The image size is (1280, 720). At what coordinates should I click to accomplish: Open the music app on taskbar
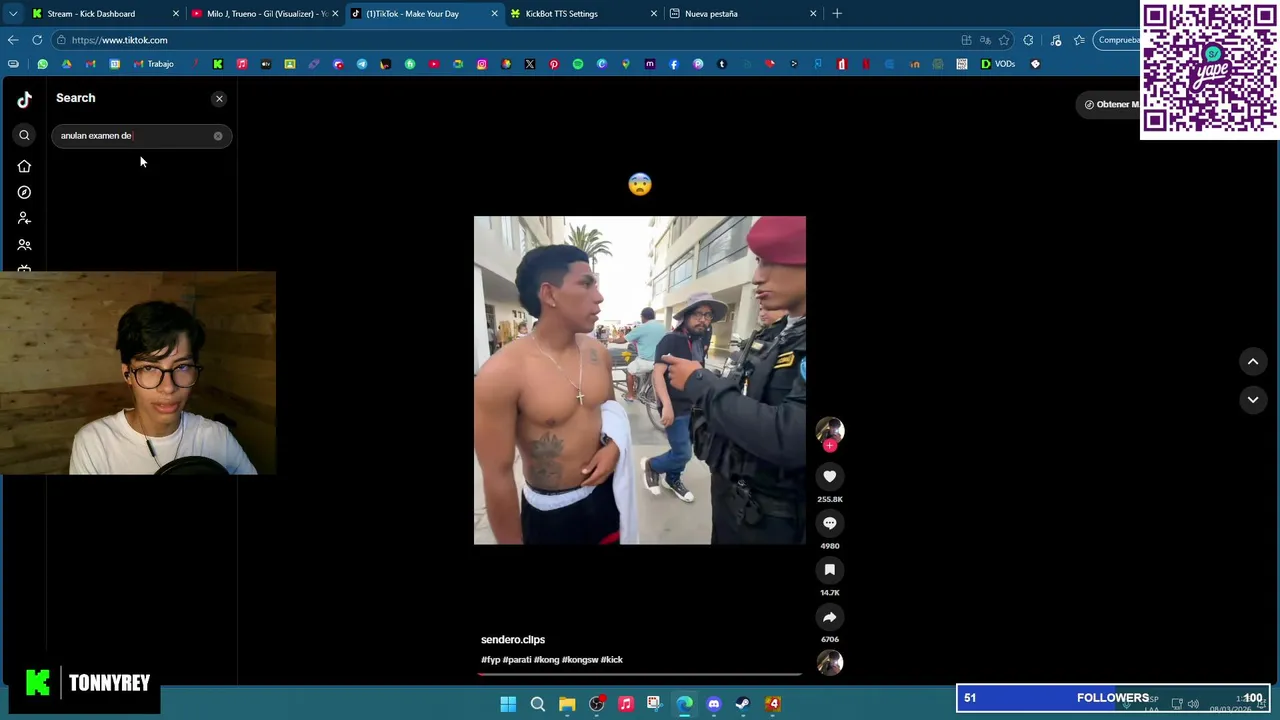tap(626, 704)
